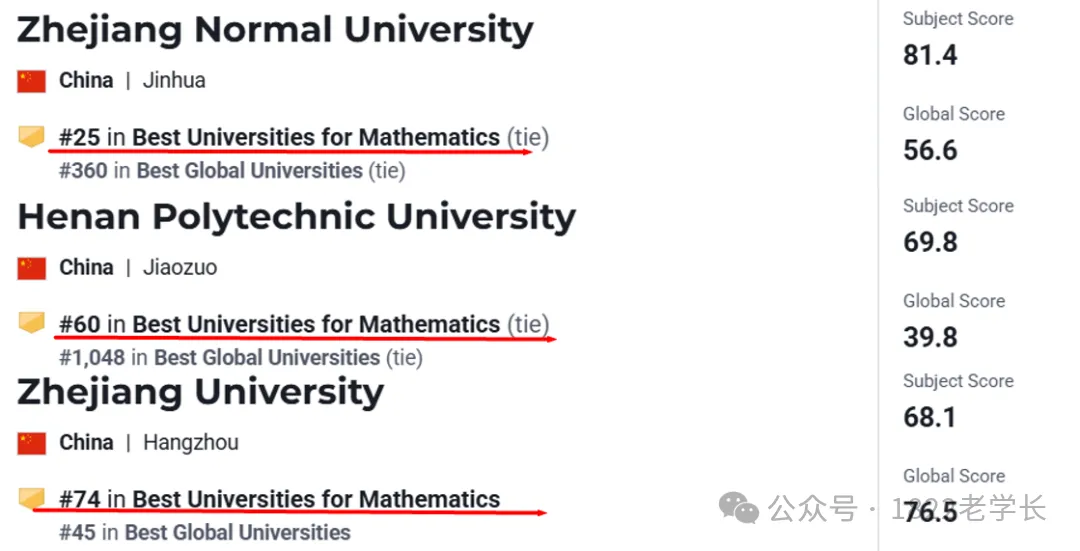Click the yellow badge next to #74 ranking
The width and height of the screenshot is (1080, 551).
coord(32,498)
